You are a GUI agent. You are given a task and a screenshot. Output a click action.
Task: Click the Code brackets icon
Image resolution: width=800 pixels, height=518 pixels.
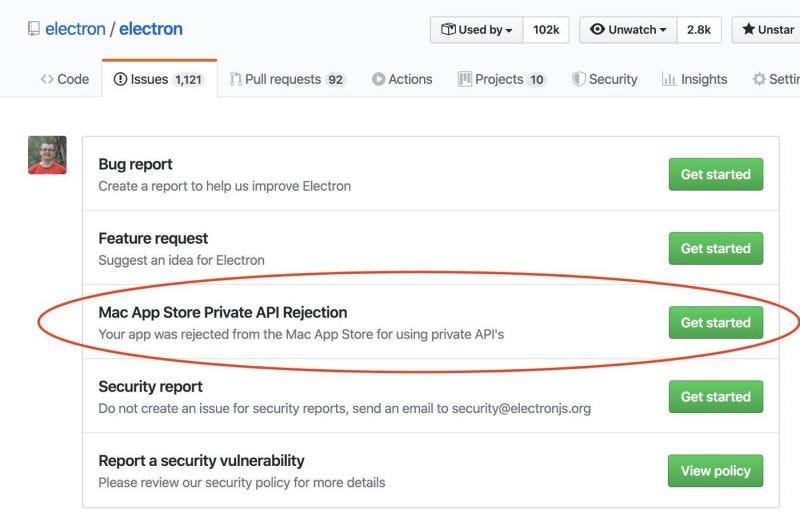[x=47, y=79]
